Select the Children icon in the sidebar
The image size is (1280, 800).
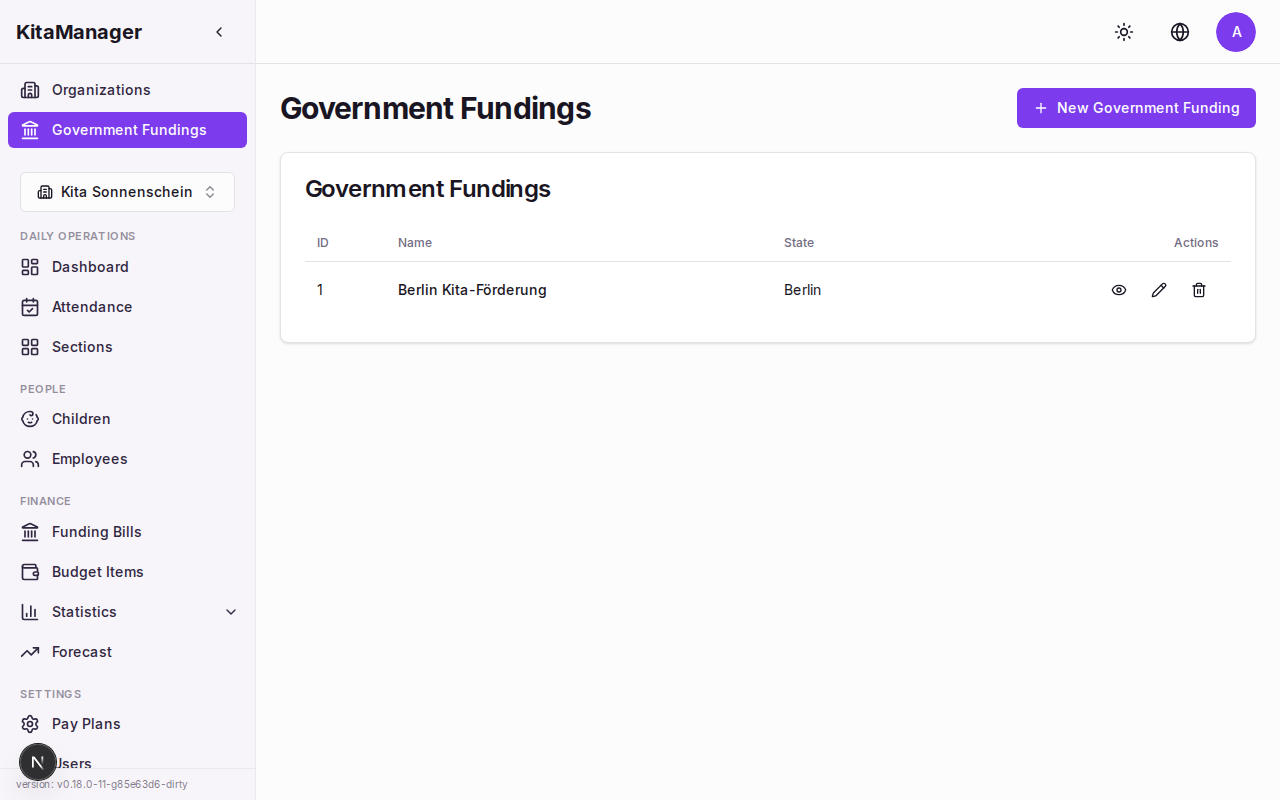[30, 419]
